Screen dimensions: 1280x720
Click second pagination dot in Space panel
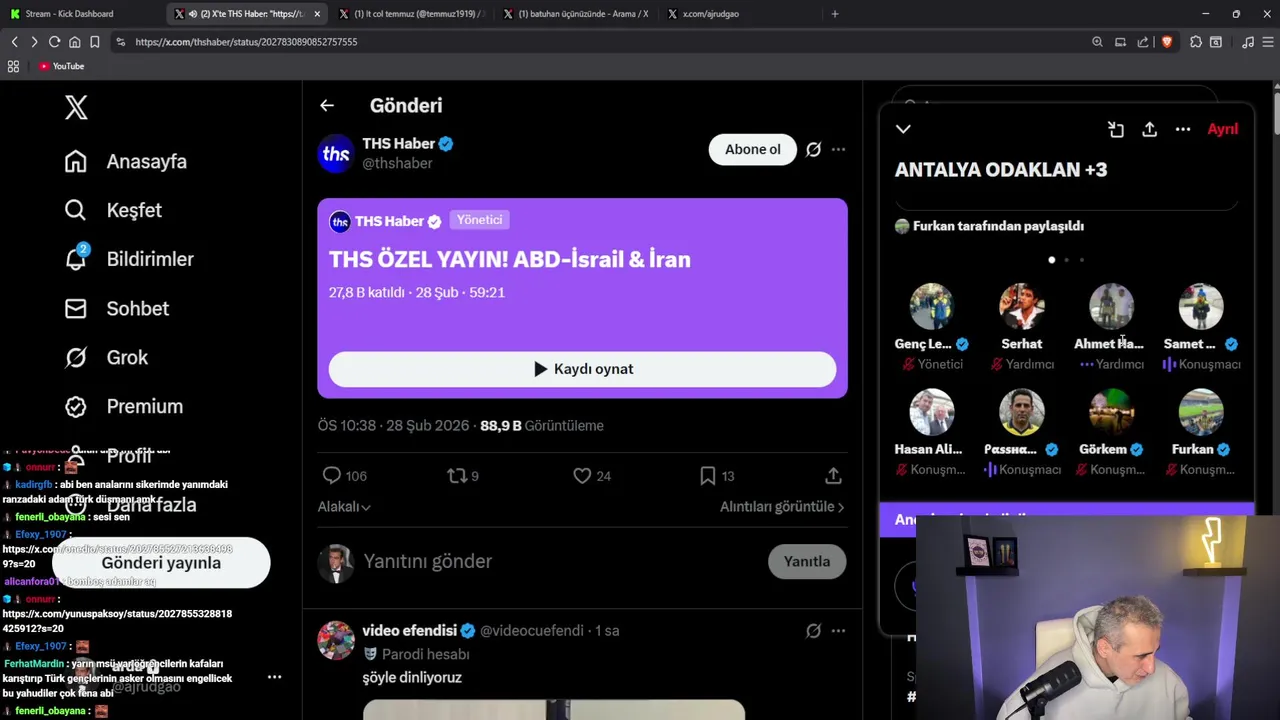[x=1066, y=260]
